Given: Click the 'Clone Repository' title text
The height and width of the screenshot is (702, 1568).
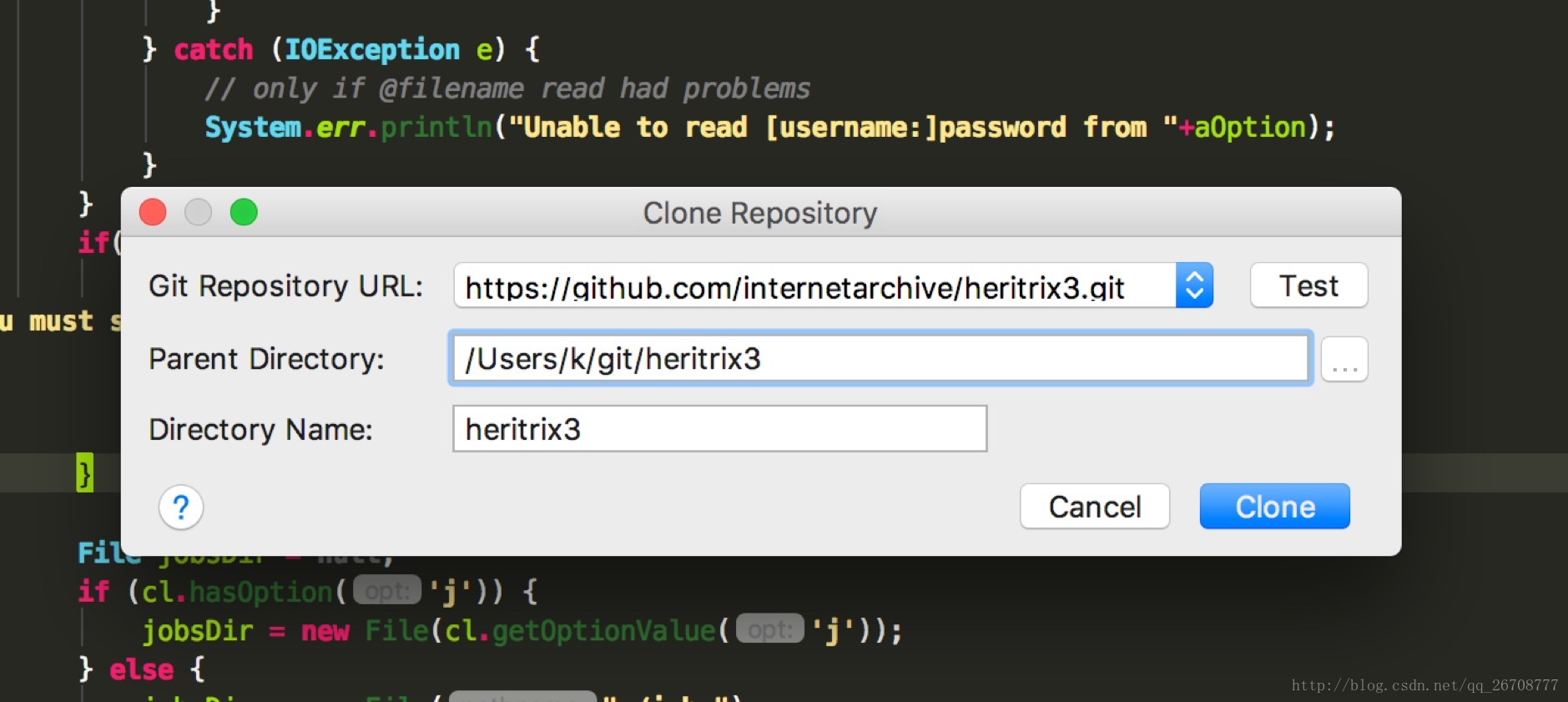Looking at the screenshot, I should (x=760, y=213).
